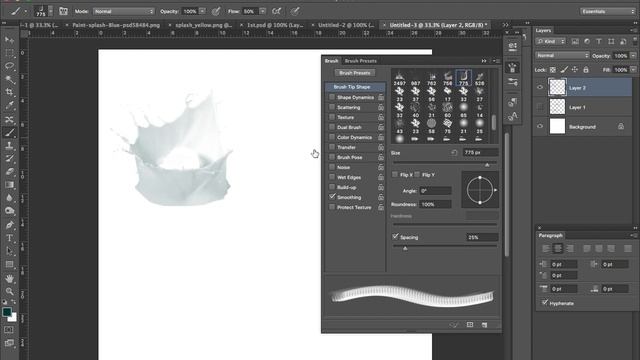Image resolution: width=640 pixels, height=360 pixels.
Task: Switch to the Paint-splash-Blue document tab
Action: (115, 25)
